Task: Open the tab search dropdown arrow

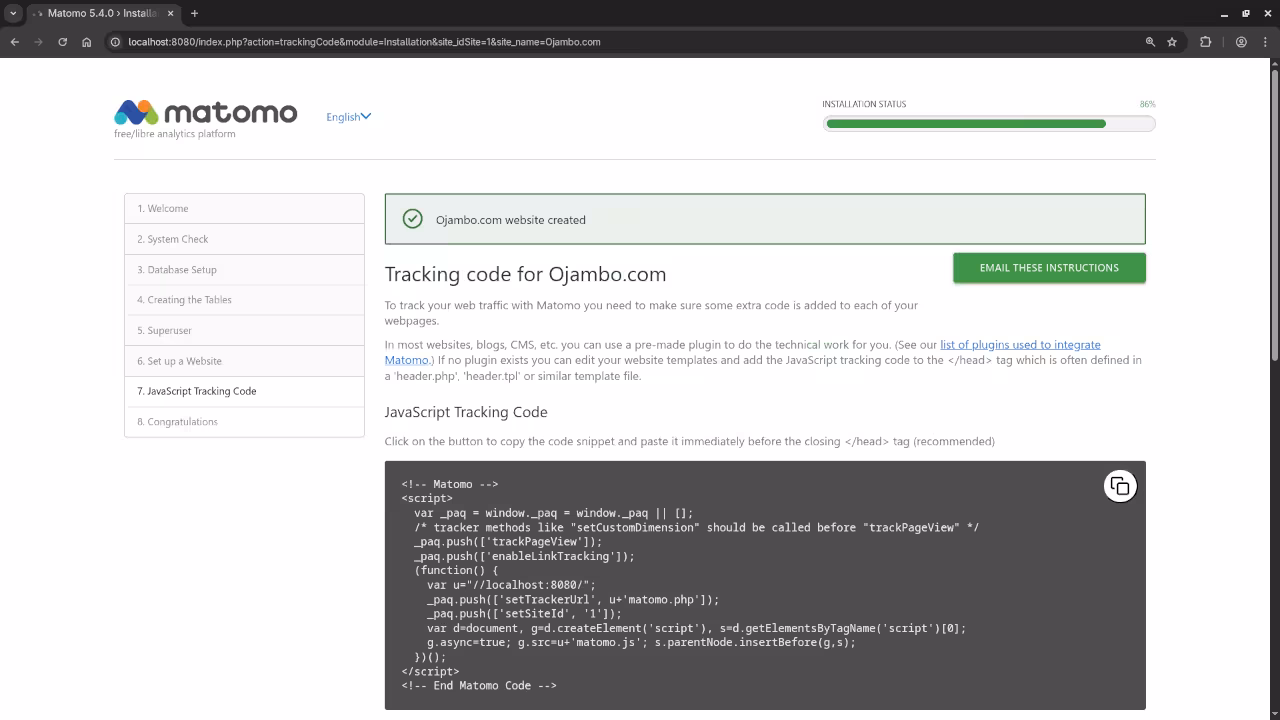Action: 13,13
